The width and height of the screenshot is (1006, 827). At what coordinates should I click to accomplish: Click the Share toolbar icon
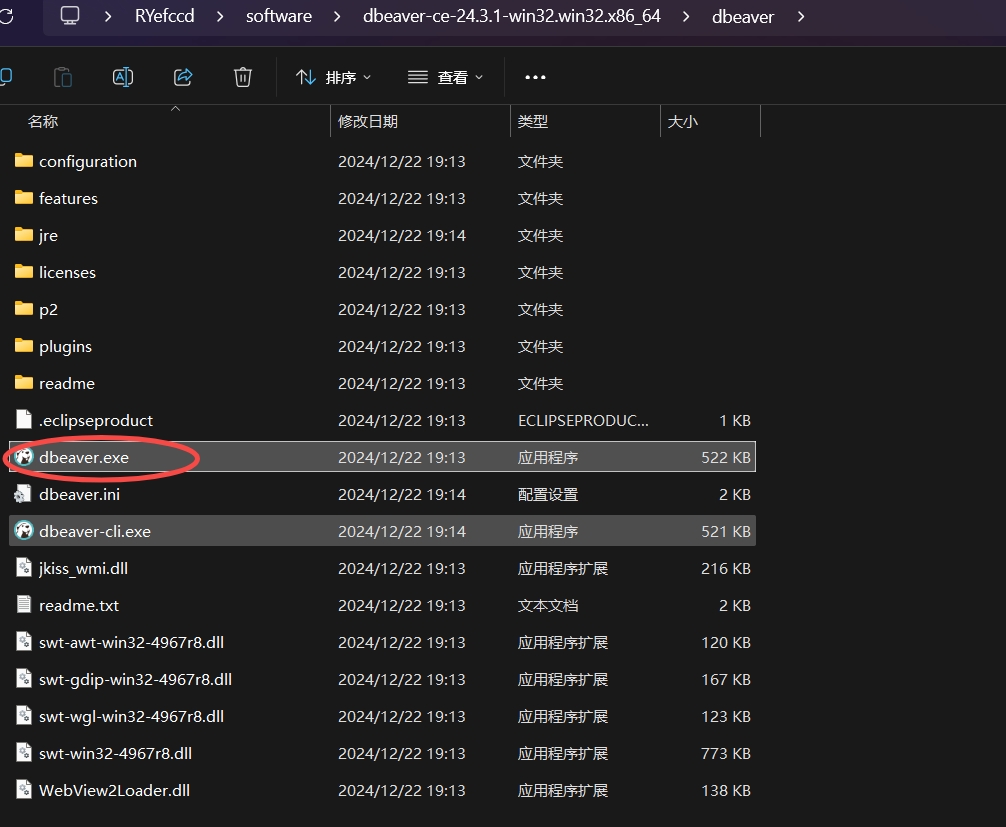pyautogui.click(x=183, y=77)
